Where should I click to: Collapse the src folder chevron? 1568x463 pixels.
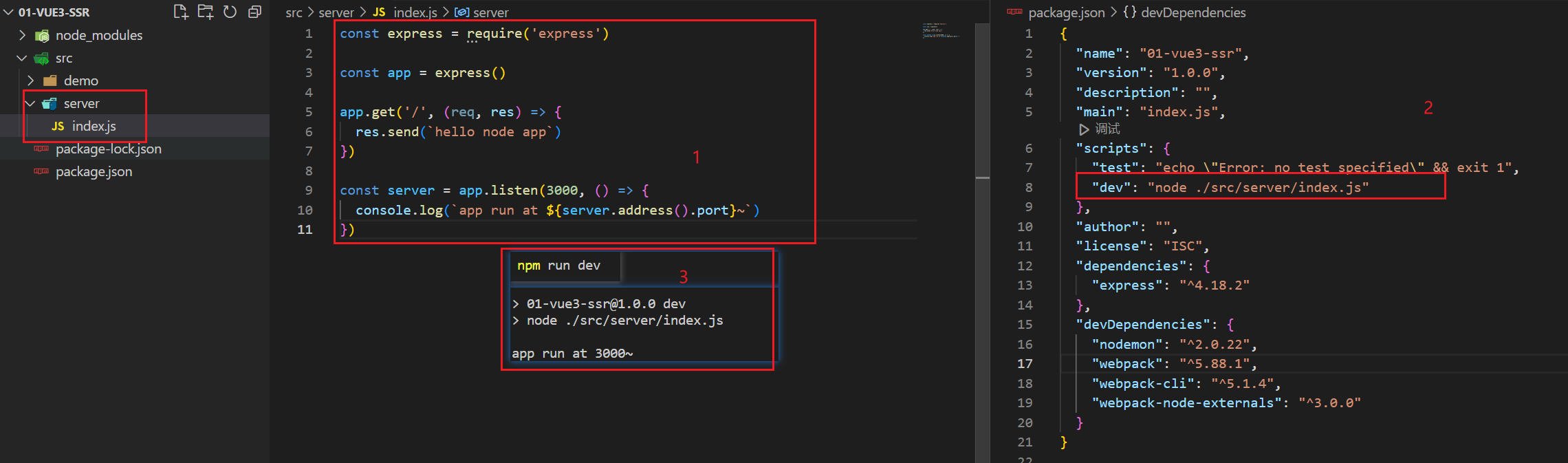[22, 58]
